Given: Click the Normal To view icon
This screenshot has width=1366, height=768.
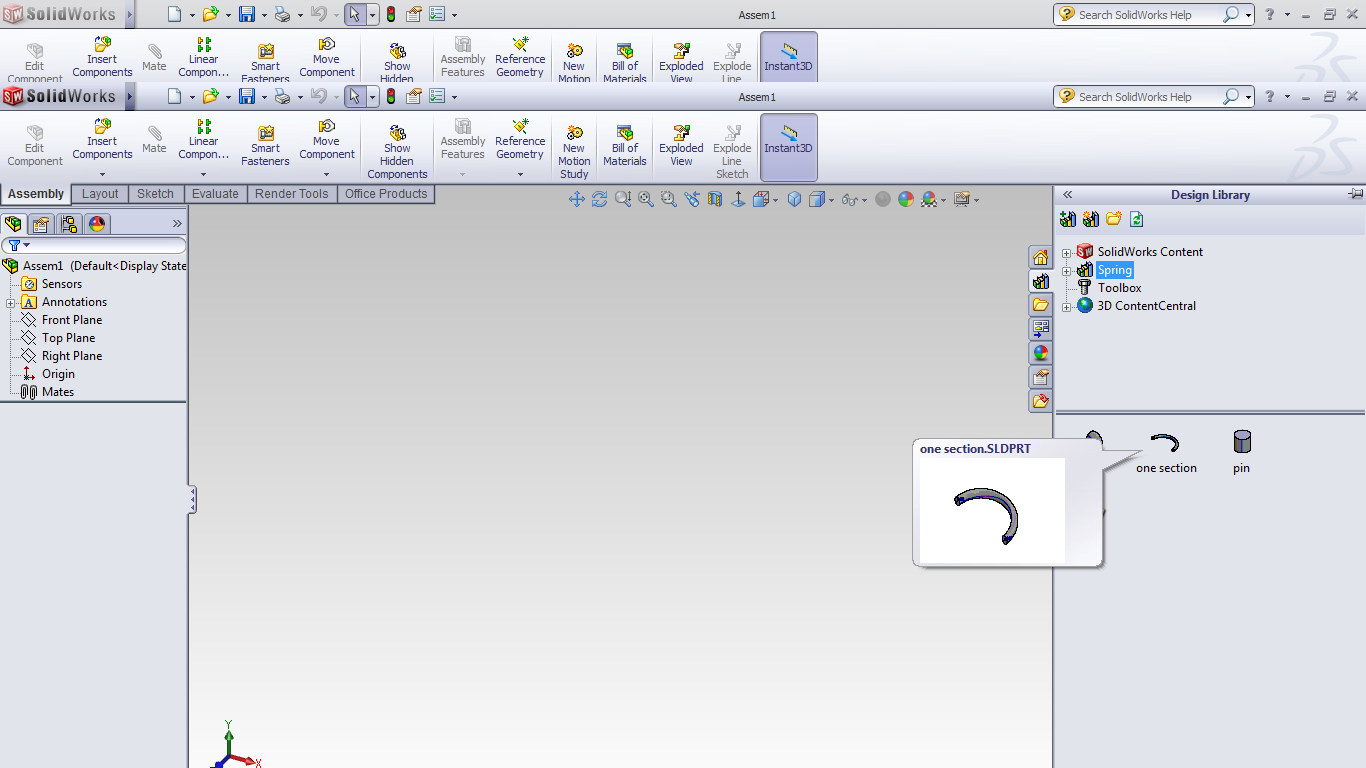Looking at the screenshot, I should point(738,199).
